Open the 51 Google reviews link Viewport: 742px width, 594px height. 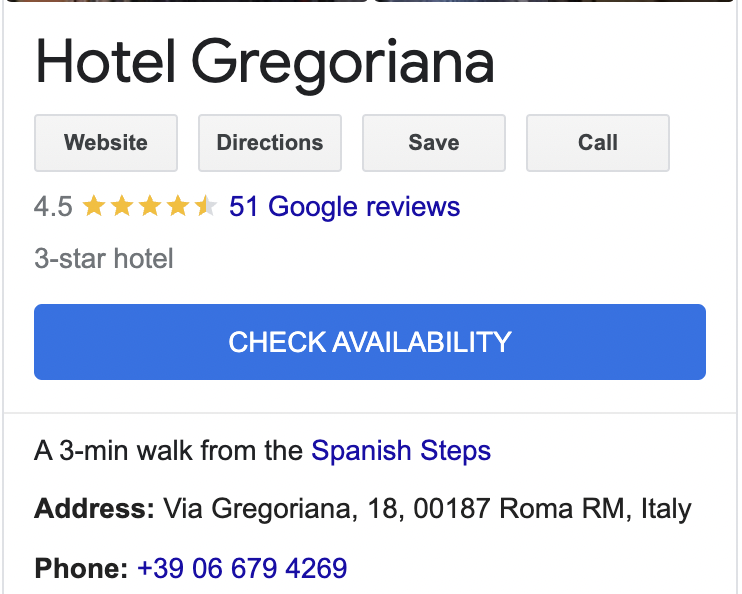click(x=345, y=207)
